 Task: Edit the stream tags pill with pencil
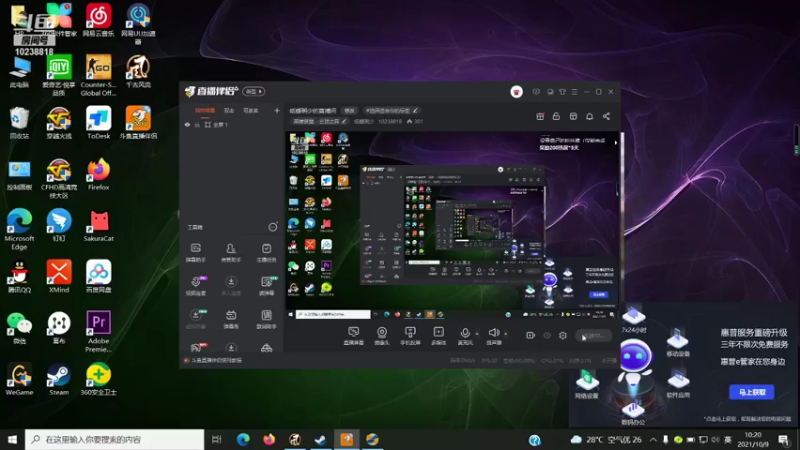[391, 111]
